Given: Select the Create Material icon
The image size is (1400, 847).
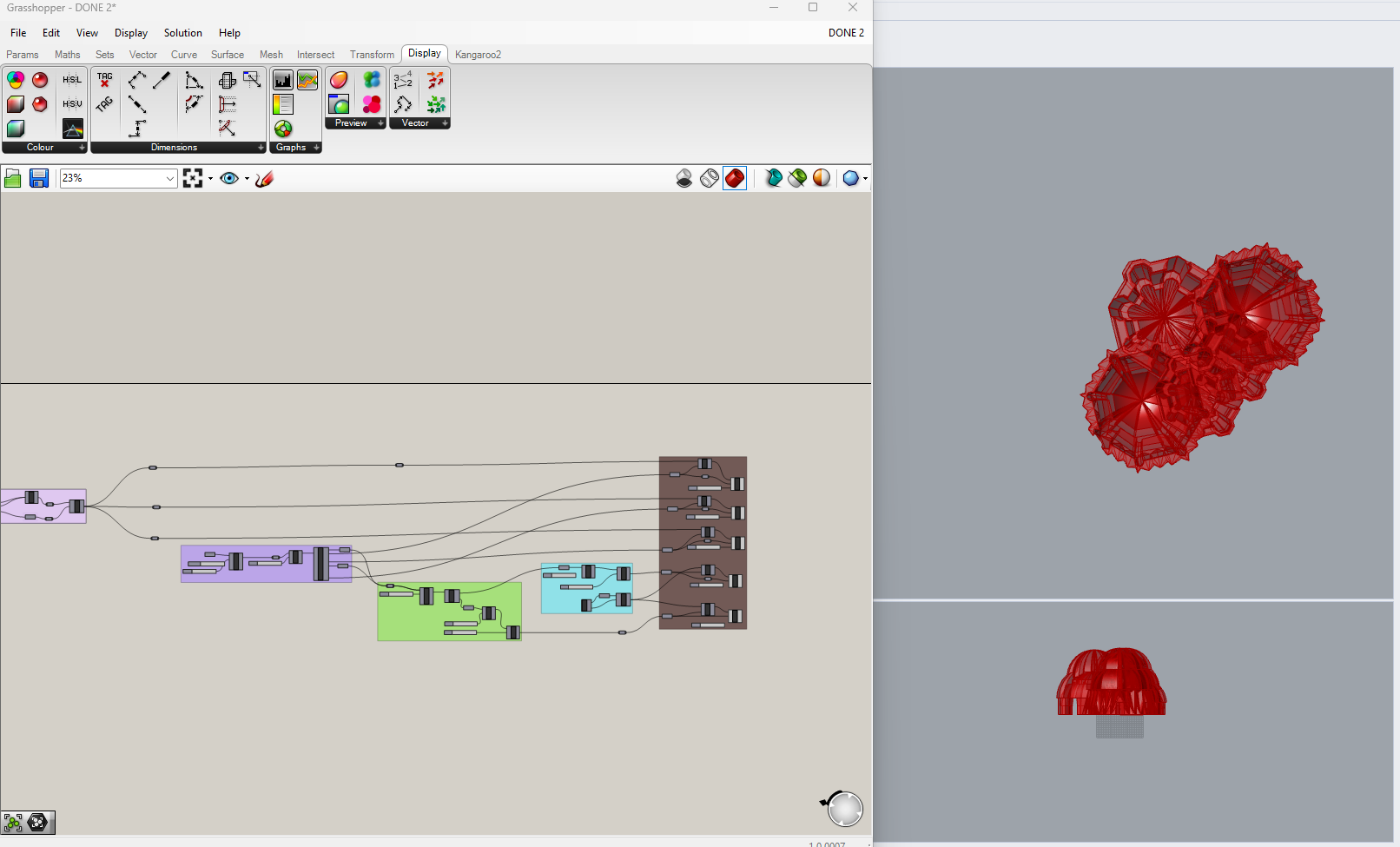Looking at the screenshot, I should (x=339, y=80).
